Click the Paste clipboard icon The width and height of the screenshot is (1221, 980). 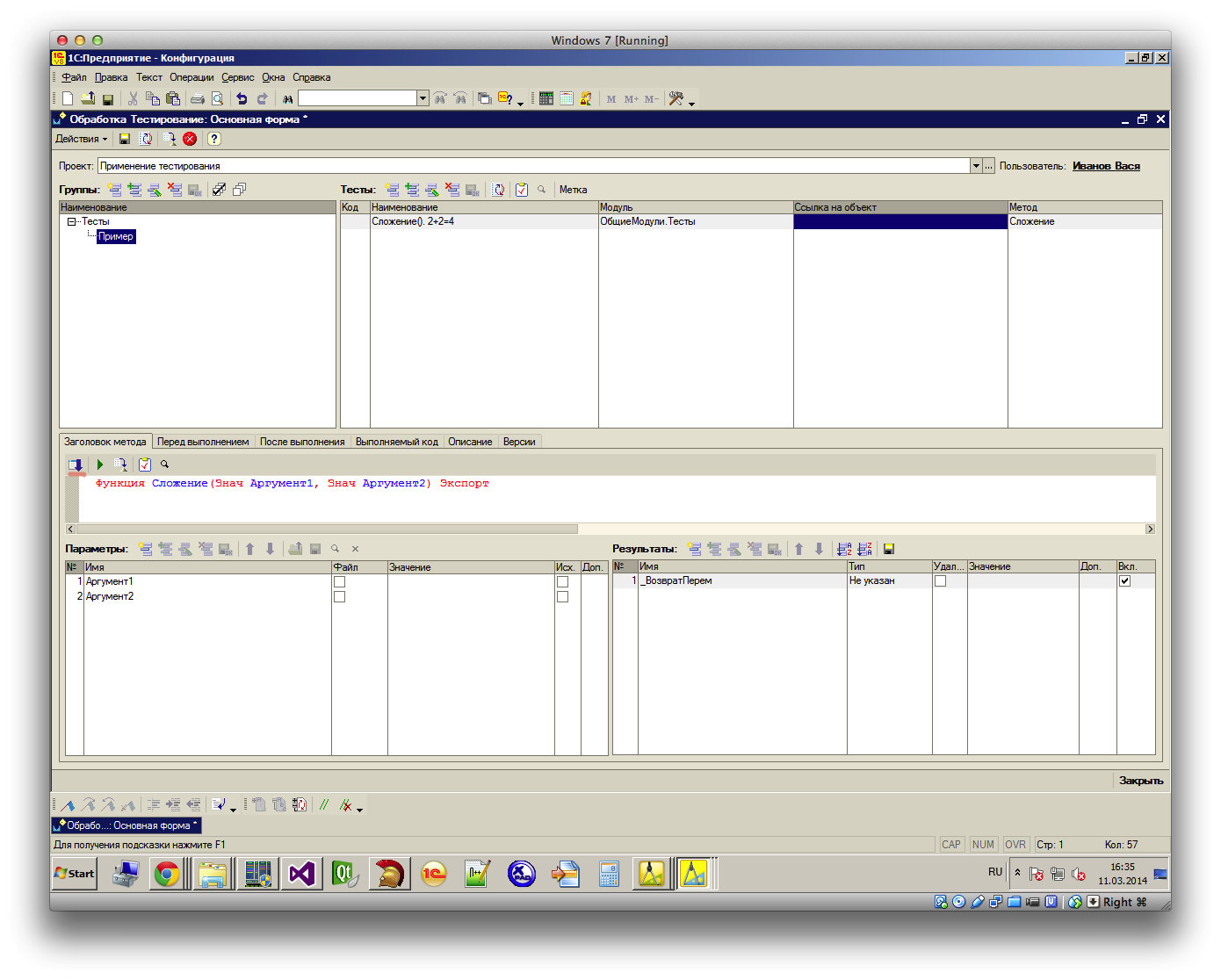[x=173, y=98]
